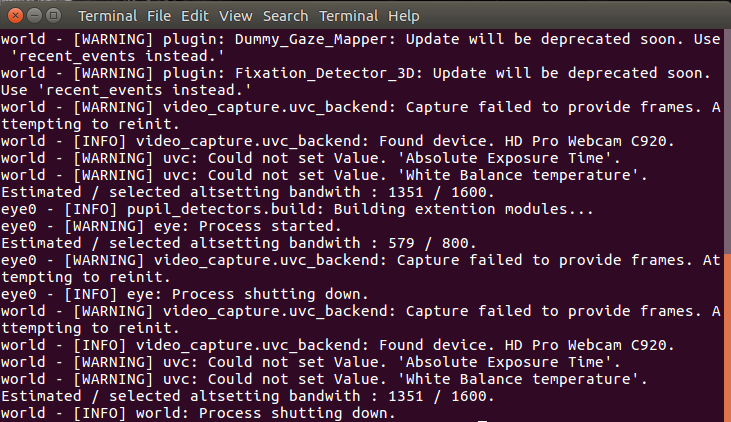Open the Search menu
Viewport: 731px width, 422px height.
[285, 16]
